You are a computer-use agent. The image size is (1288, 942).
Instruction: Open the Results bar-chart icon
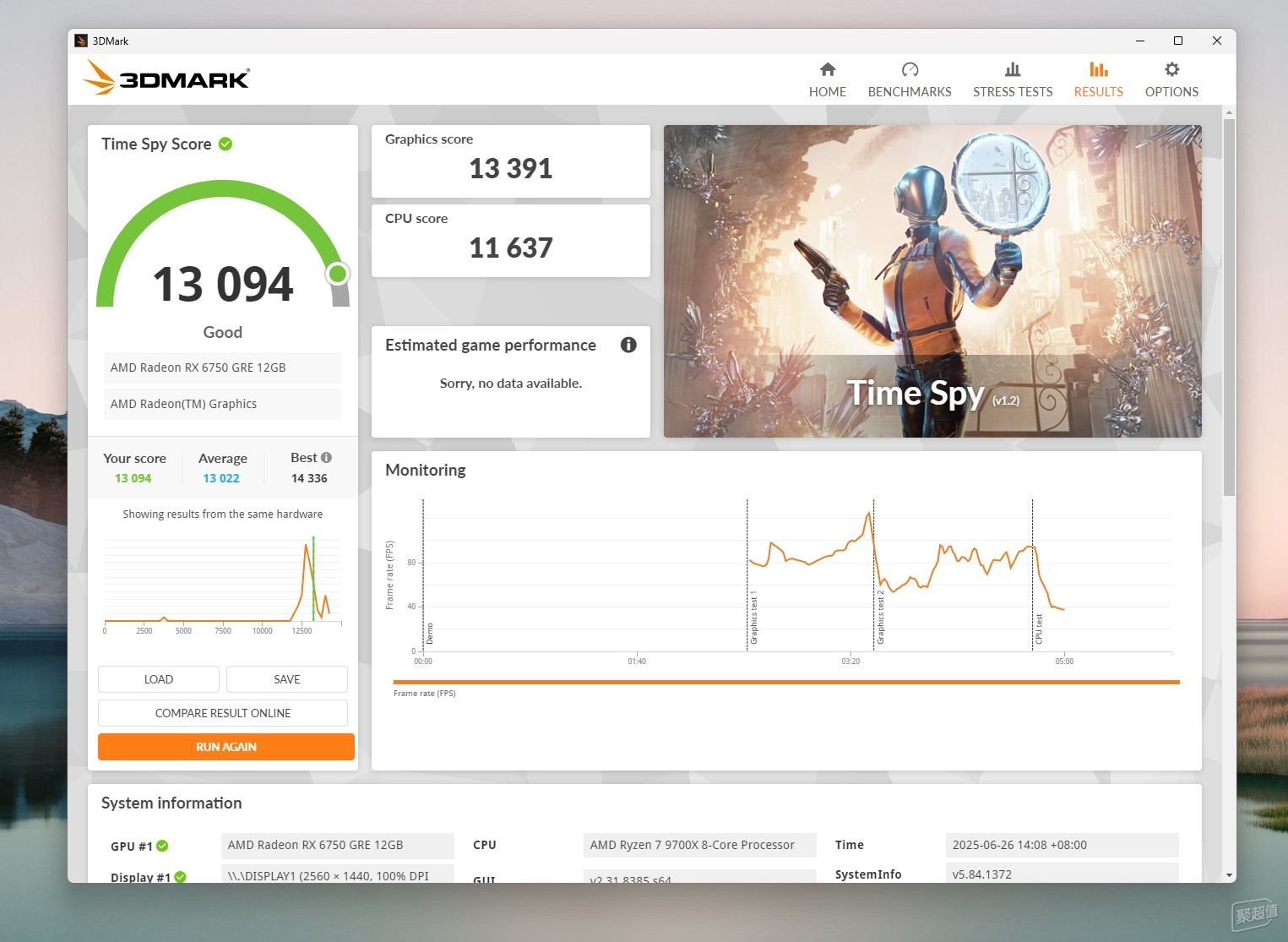1099,69
